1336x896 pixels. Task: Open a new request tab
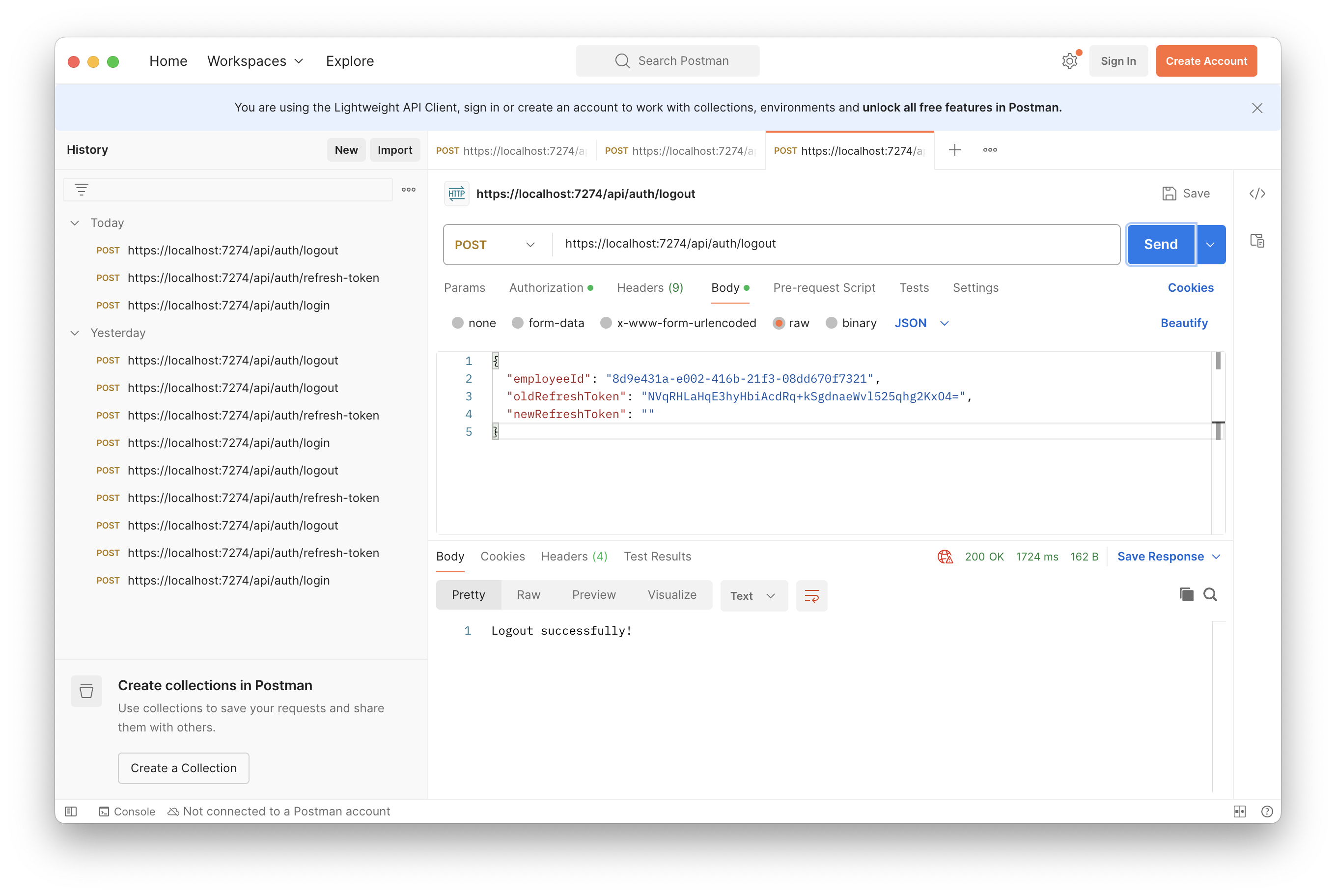(954, 150)
